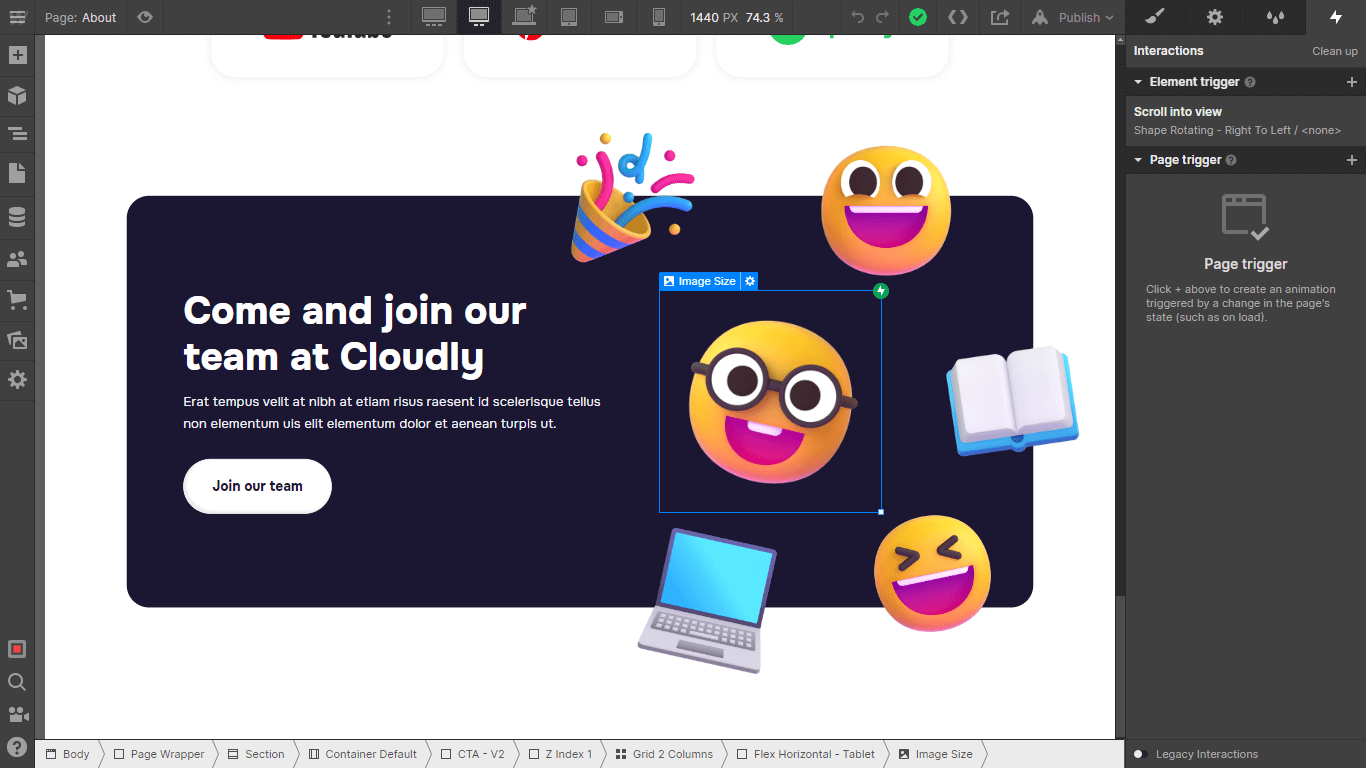
Task: Click the green interaction lightning badge
Action: pyautogui.click(x=881, y=291)
